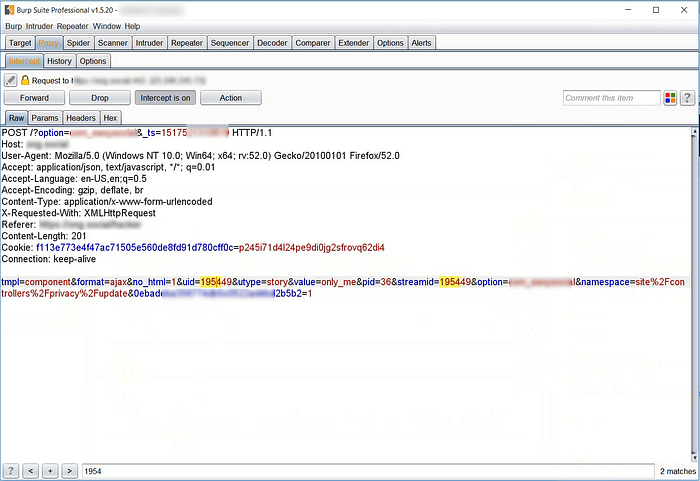This screenshot has width=700, height=481.
Task: Click the Accept-Encoding header line
Action: (x=72, y=190)
